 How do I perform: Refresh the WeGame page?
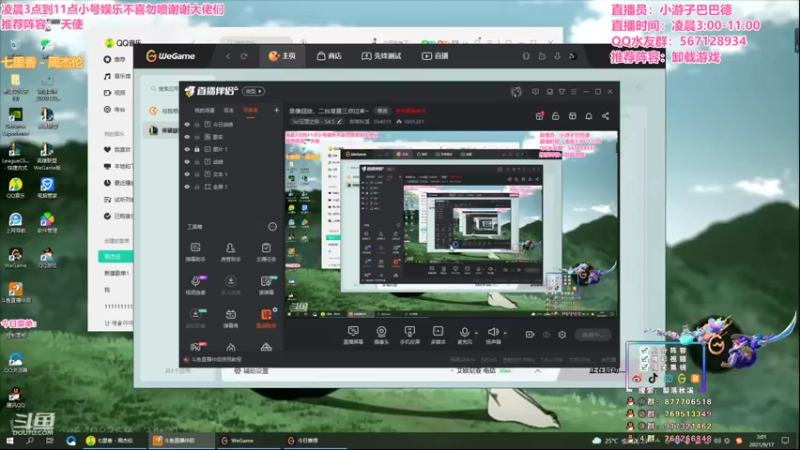(x=244, y=56)
